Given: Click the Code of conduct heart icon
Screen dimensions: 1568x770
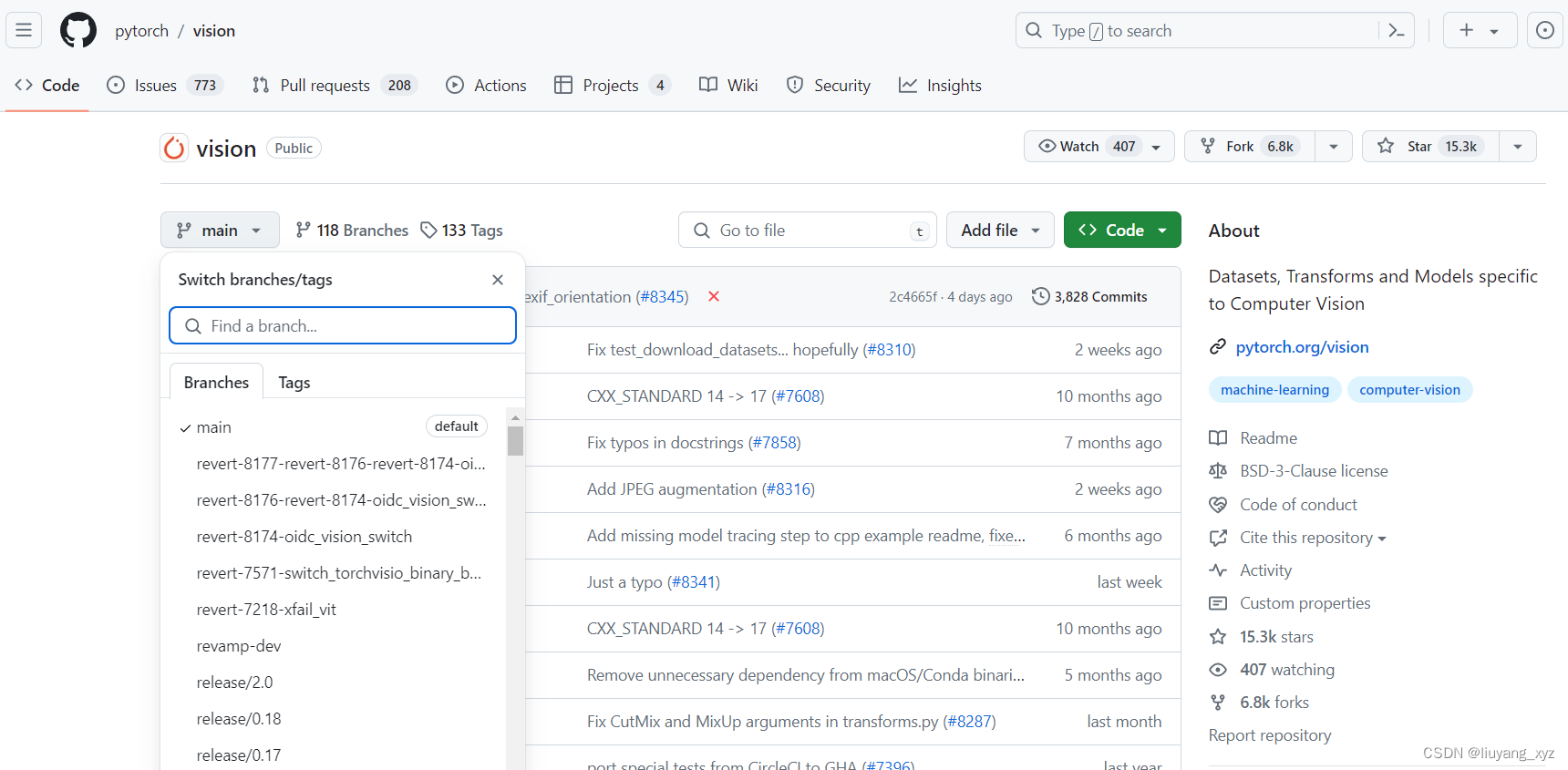Looking at the screenshot, I should [x=1218, y=504].
